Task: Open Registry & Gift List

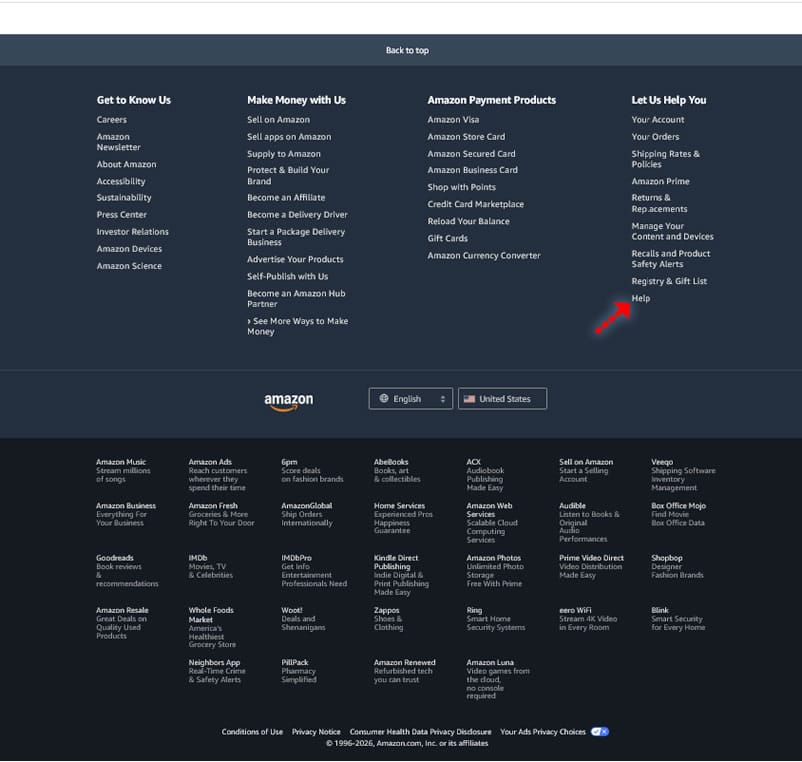Action: point(669,281)
